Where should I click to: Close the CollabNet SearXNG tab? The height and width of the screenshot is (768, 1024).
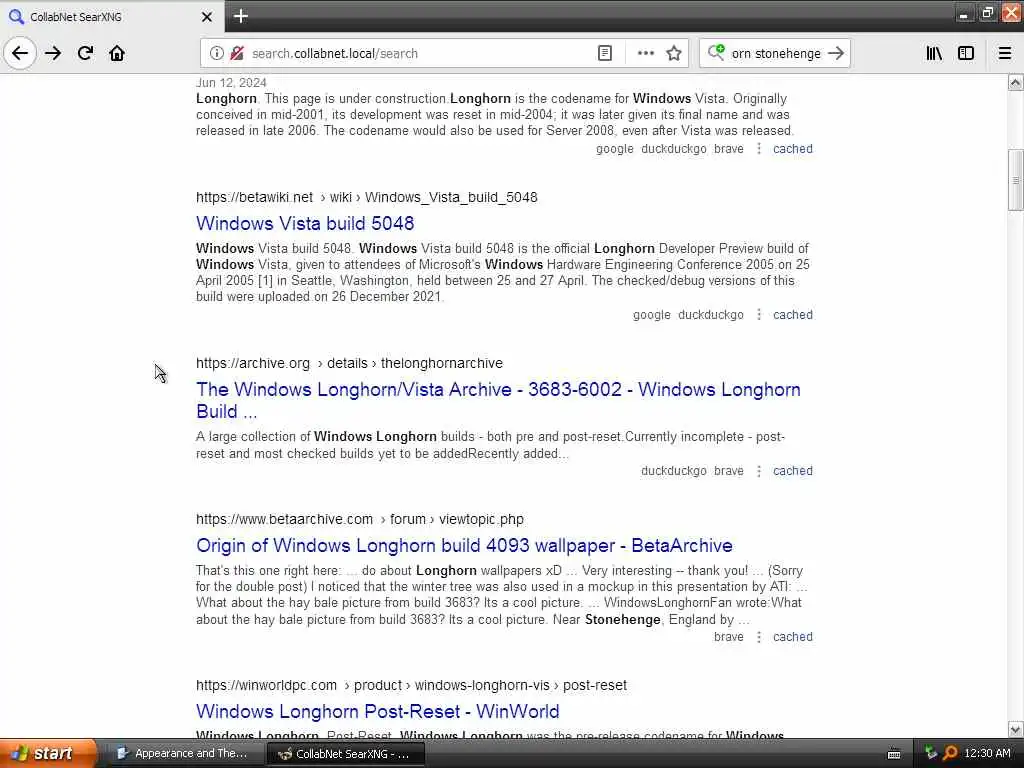coord(207,17)
